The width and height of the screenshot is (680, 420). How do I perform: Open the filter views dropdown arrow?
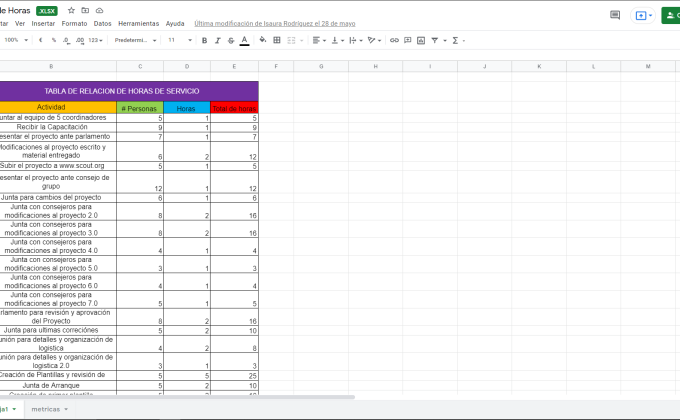445,40
